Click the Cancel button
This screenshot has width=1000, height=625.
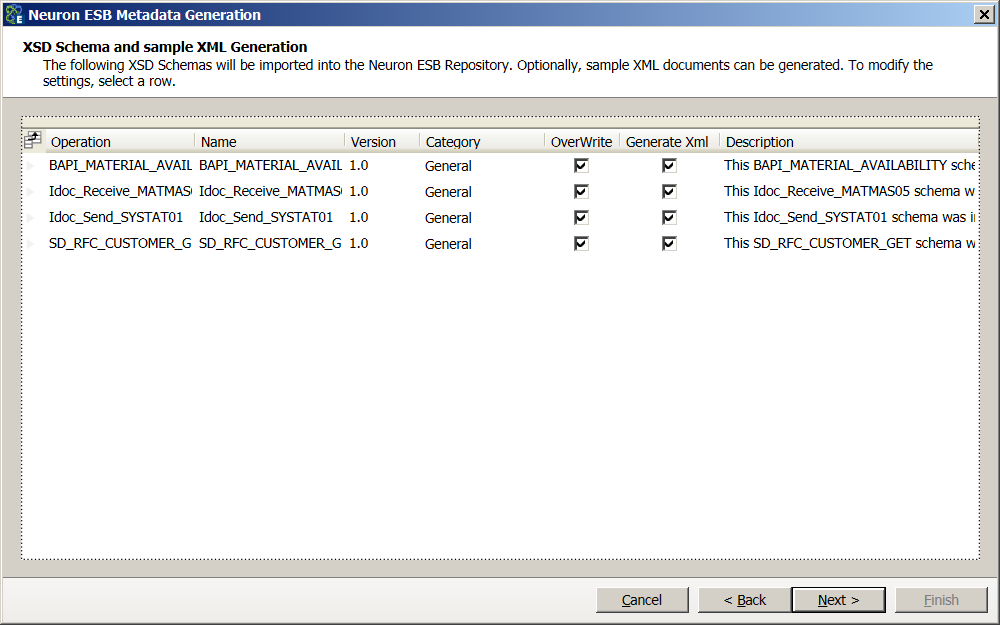pyautogui.click(x=642, y=600)
